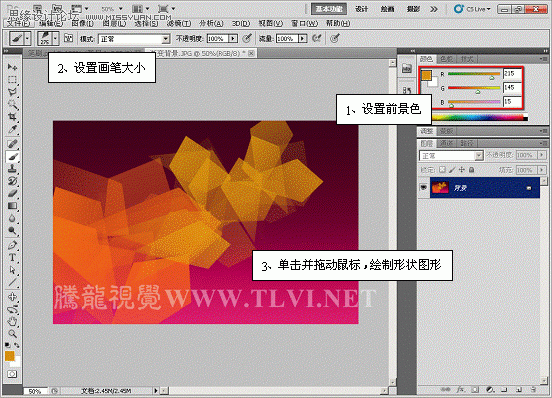
Task: Select the Dodge tool
Action: click(x=12, y=230)
